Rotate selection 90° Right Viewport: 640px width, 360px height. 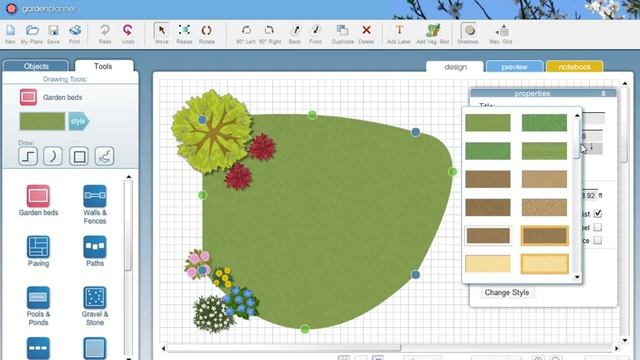coord(269,34)
